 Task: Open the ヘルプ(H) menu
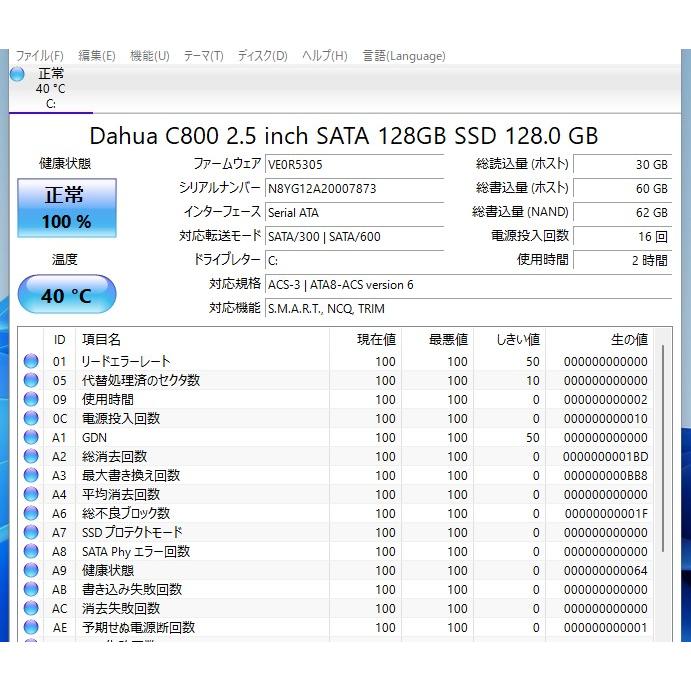pos(325,56)
